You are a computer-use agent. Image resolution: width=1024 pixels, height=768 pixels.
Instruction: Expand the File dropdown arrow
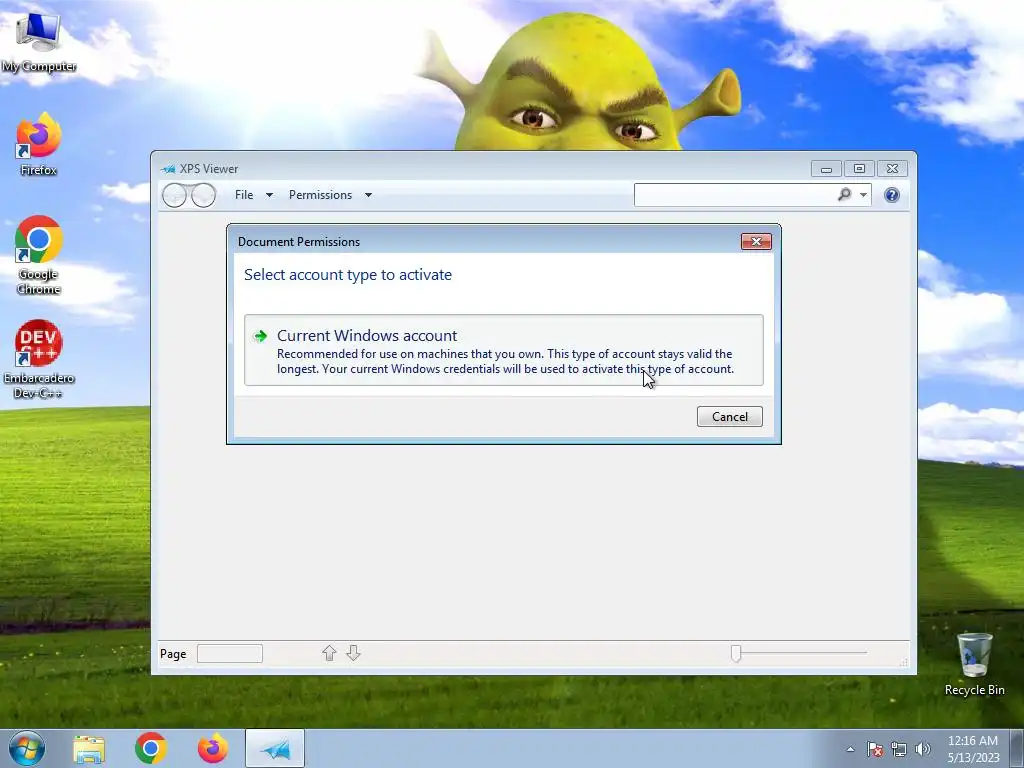point(269,195)
